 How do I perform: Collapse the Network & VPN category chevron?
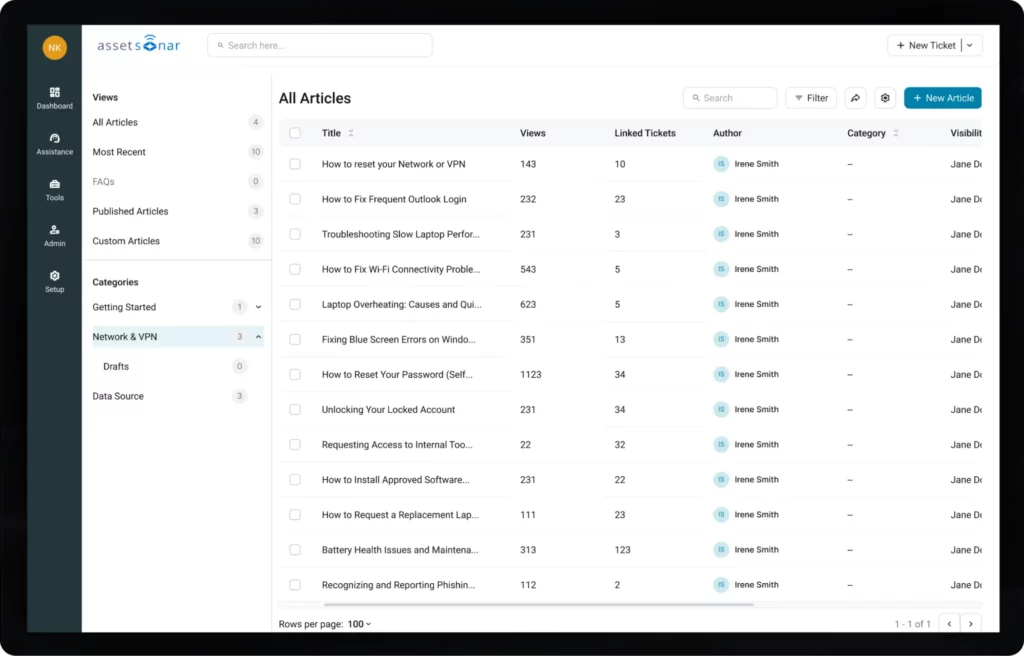[259, 337]
